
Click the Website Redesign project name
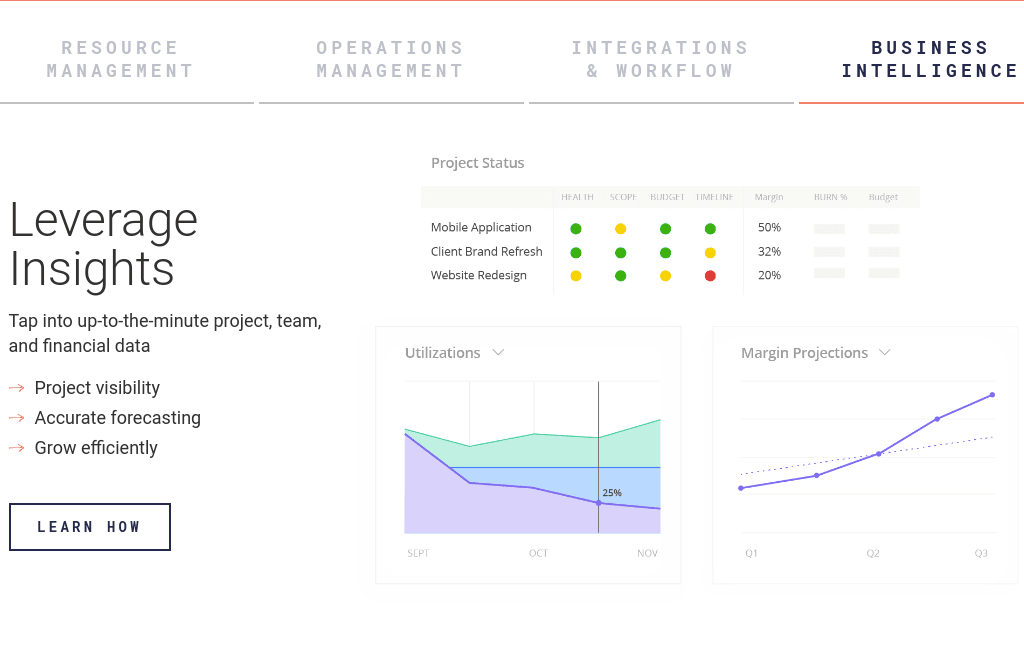[x=479, y=275]
